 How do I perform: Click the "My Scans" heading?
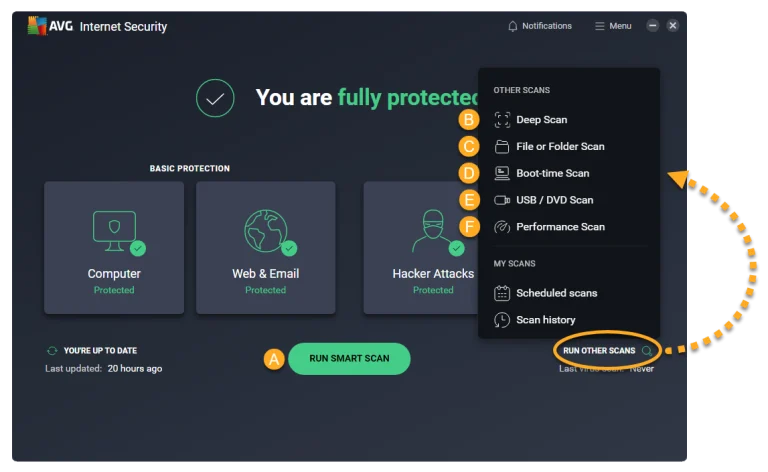coord(514,263)
